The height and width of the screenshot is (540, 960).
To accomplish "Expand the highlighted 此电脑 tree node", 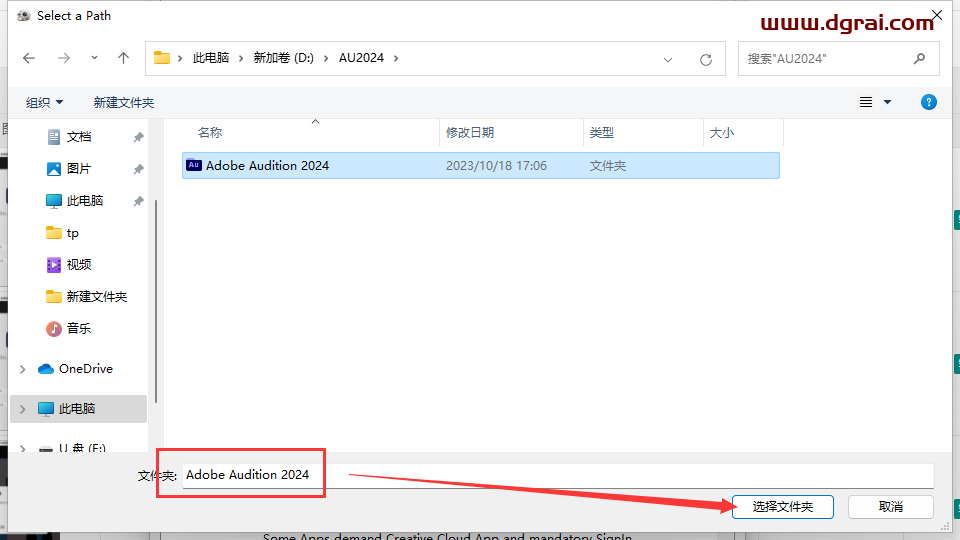I will (23, 409).
